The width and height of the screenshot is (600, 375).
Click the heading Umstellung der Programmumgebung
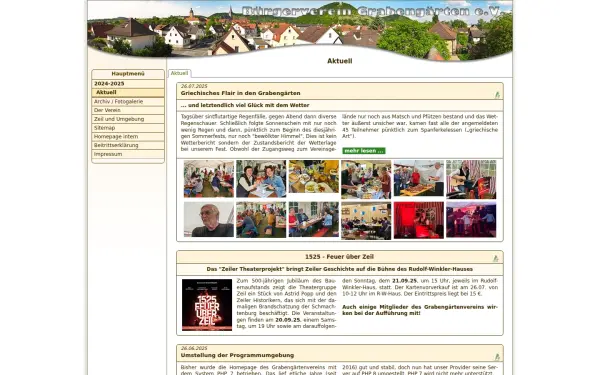[x=237, y=355]
